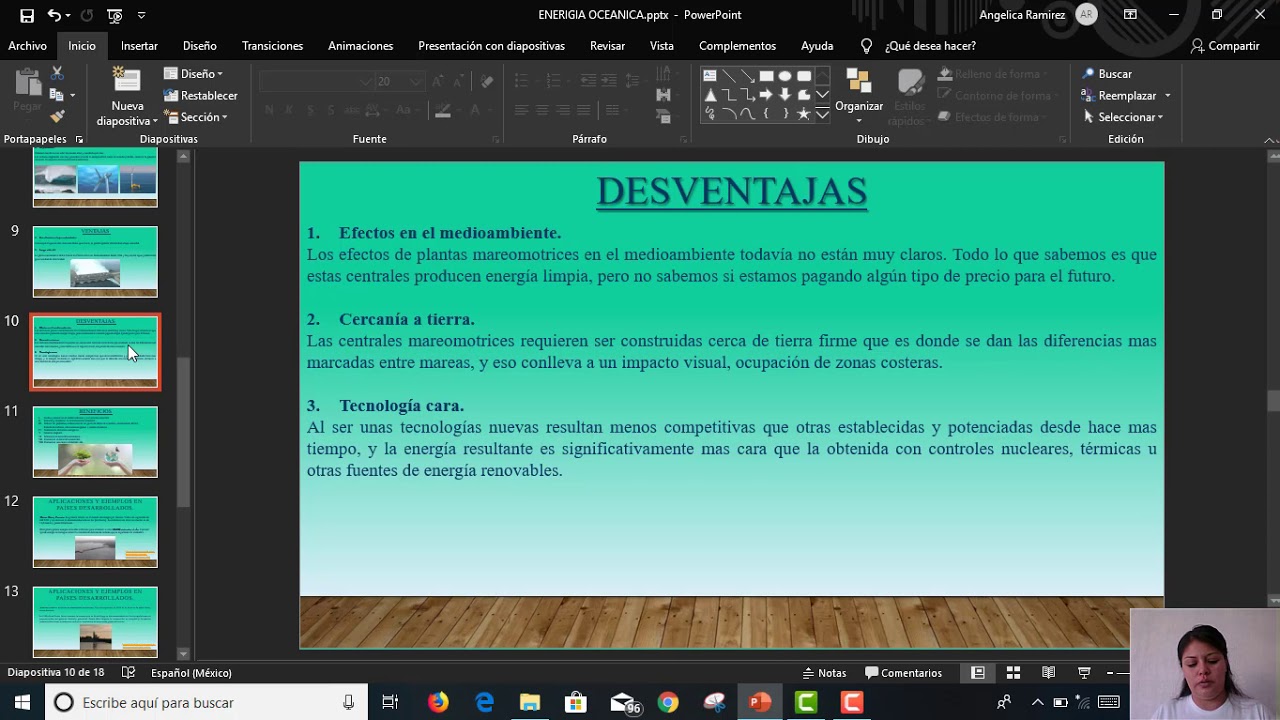This screenshot has height=720, width=1280.
Task: Start presentation from beginning quick access icon
Action: [x=115, y=15]
